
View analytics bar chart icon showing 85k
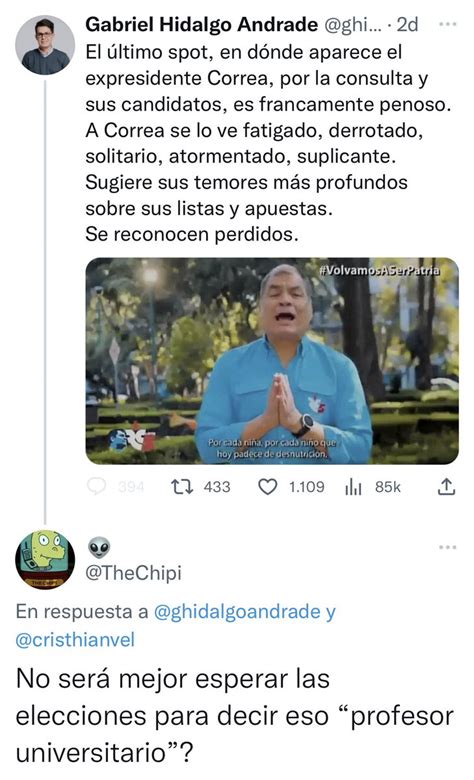tap(353, 487)
